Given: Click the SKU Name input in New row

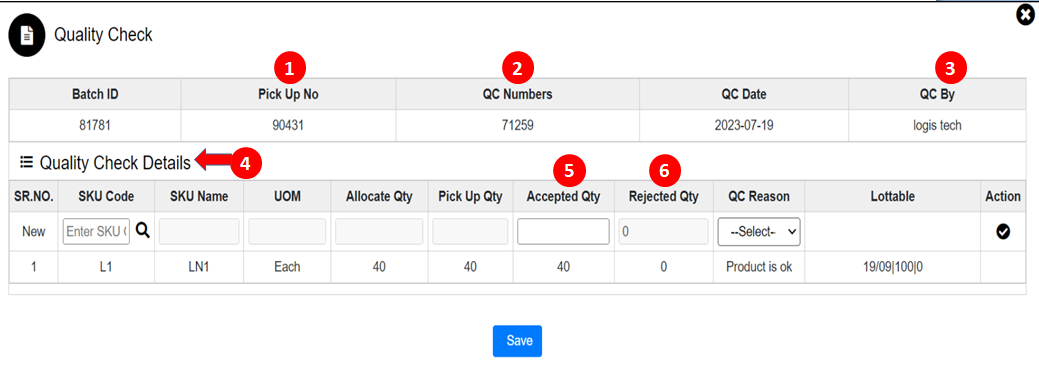Looking at the screenshot, I should click(199, 231).
